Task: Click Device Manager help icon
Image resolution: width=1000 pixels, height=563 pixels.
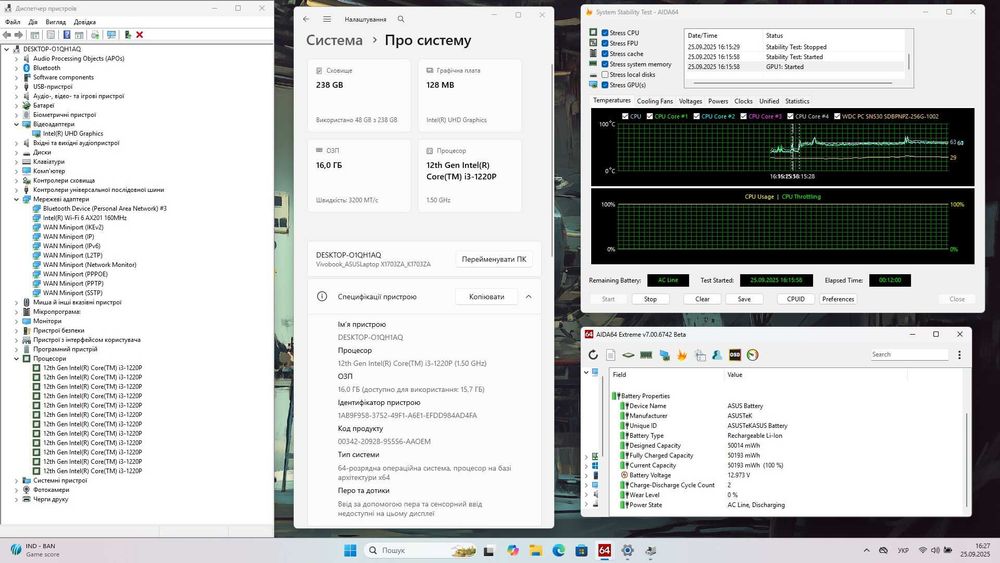Action: 66,35
